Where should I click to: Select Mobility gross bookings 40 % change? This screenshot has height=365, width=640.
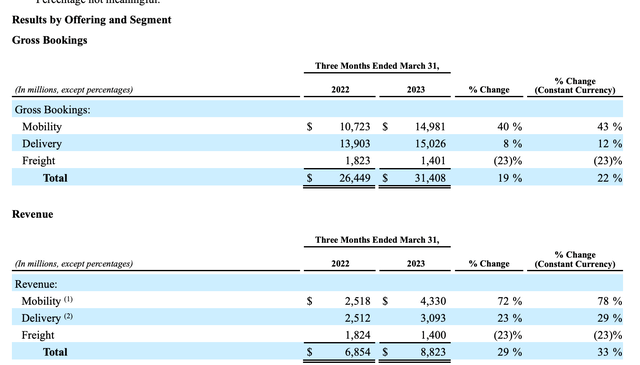[x=509, y=127]
